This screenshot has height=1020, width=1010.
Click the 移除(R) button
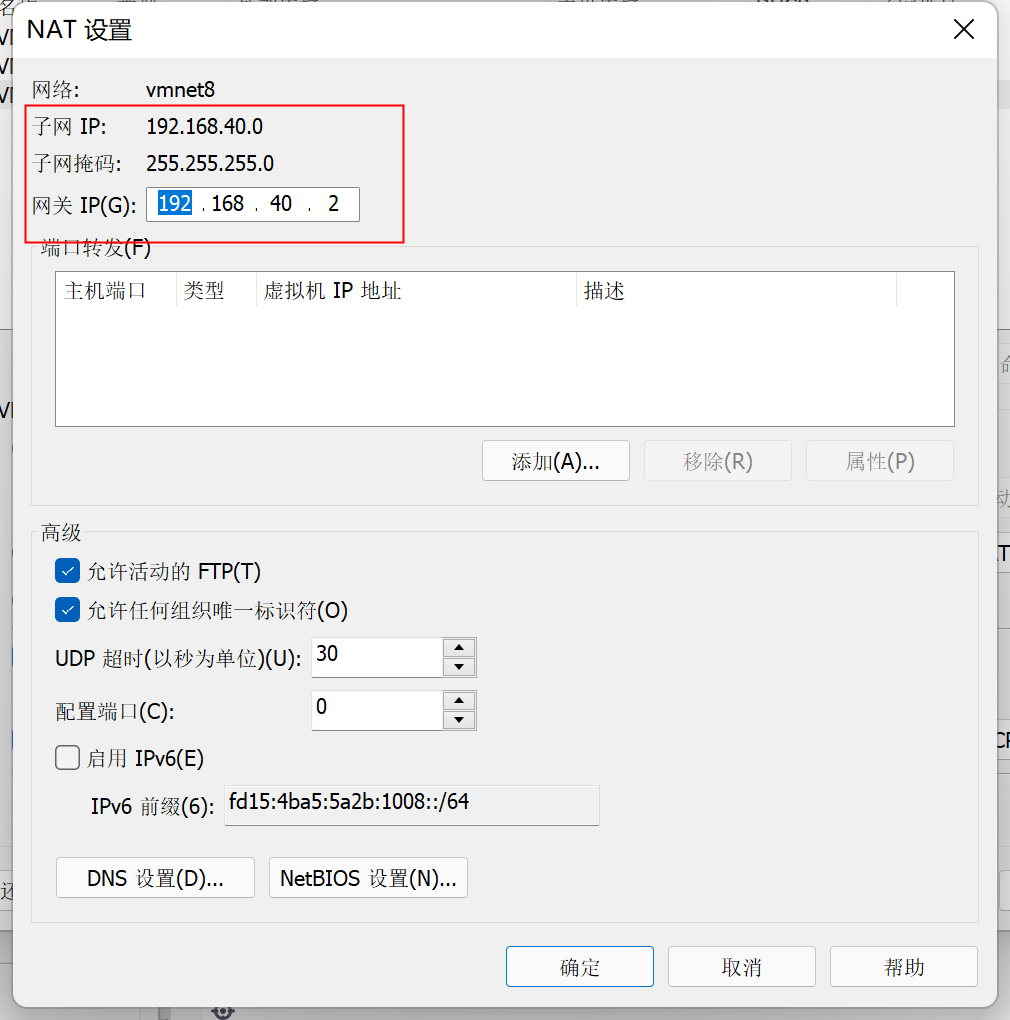pyautogui.click(x=717, y=461)
